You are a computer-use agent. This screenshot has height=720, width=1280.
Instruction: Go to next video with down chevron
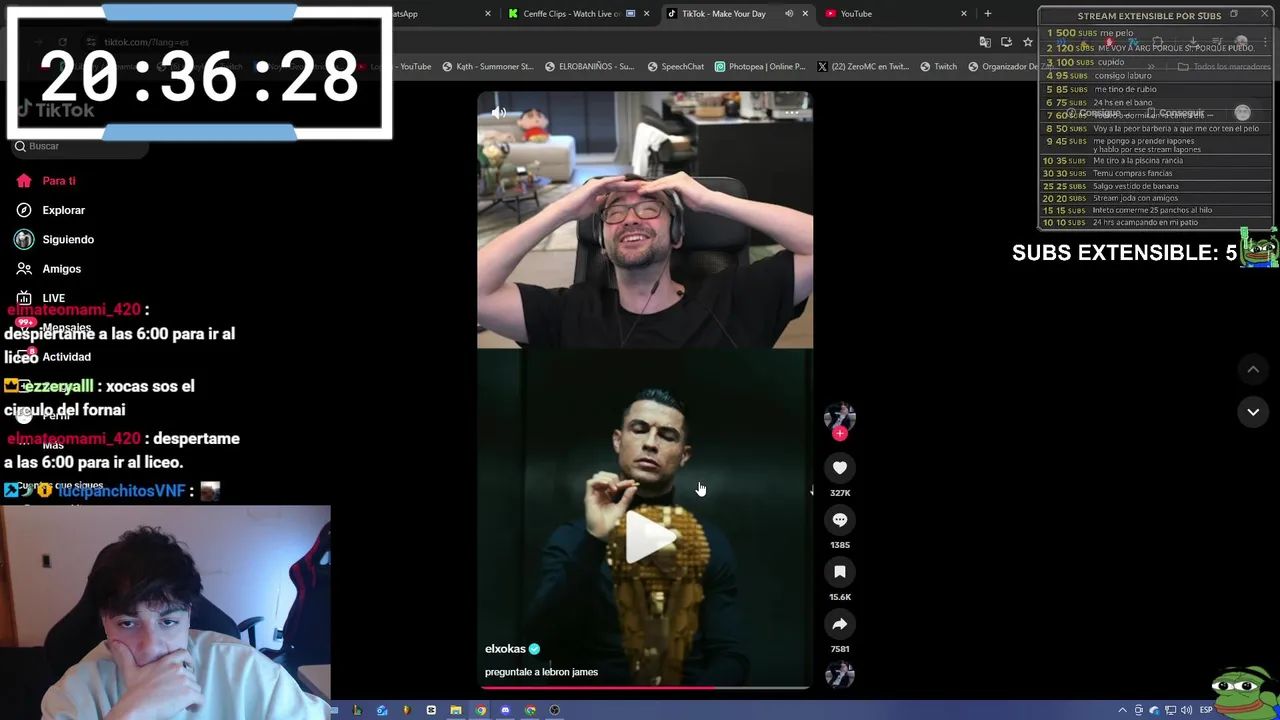coord(1253,412)
